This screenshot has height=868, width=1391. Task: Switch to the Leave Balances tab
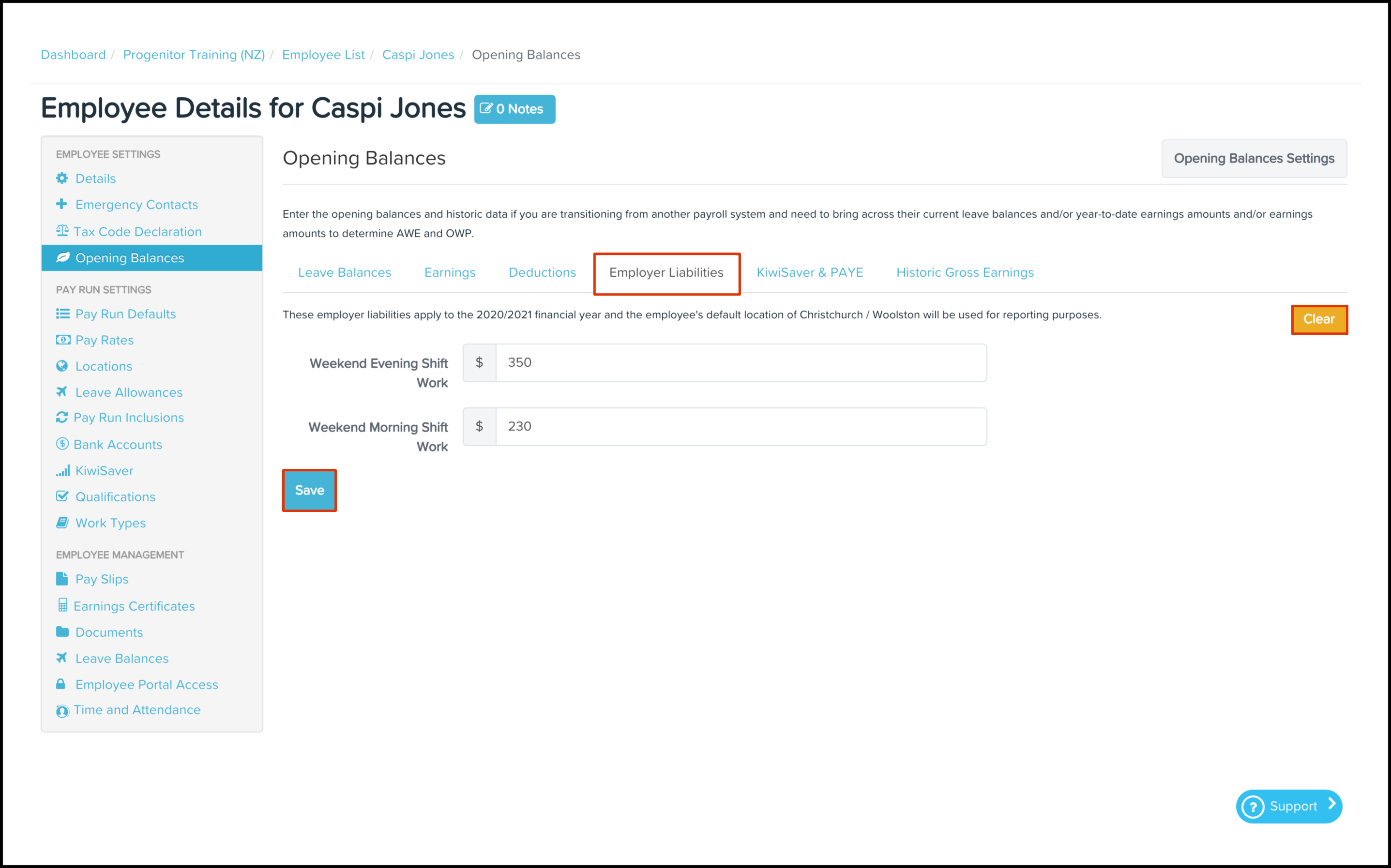point(345,273)
